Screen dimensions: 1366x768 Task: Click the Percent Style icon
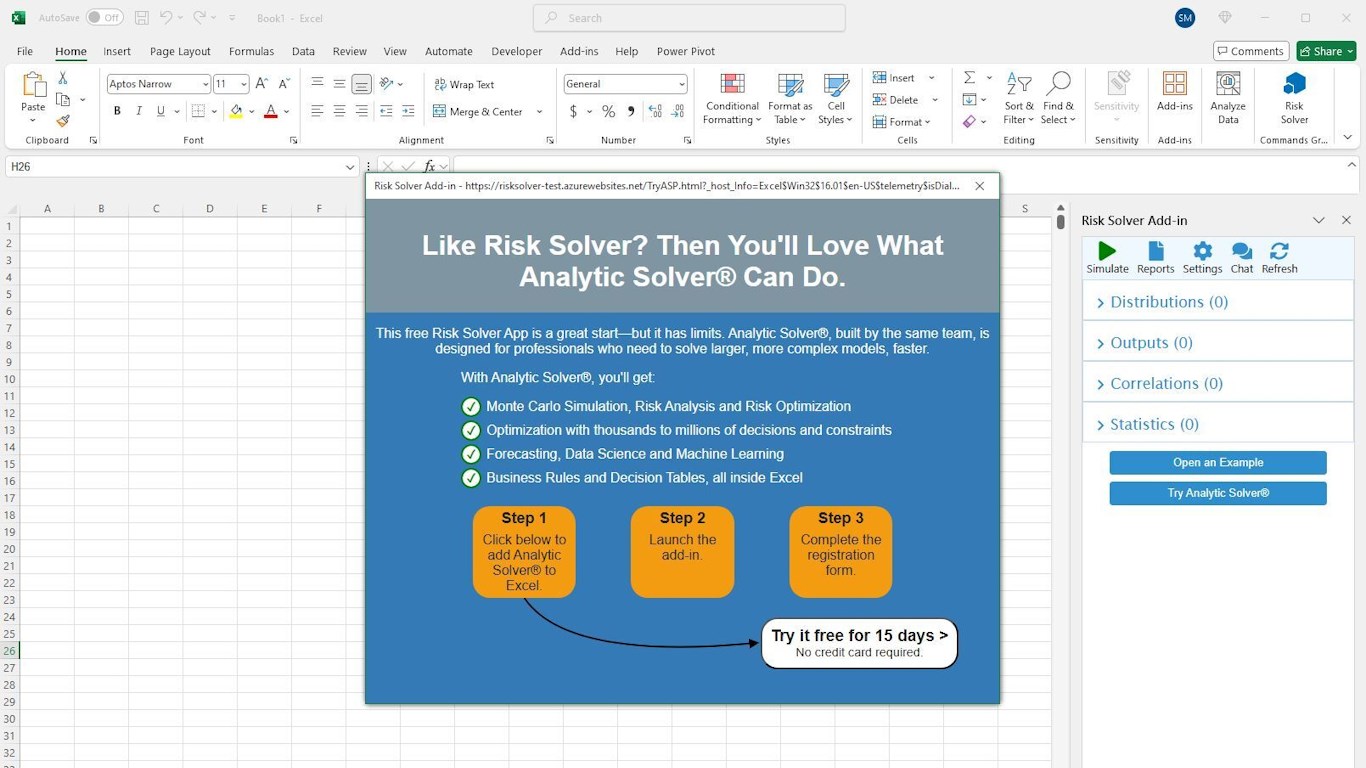tap(608, 111)
